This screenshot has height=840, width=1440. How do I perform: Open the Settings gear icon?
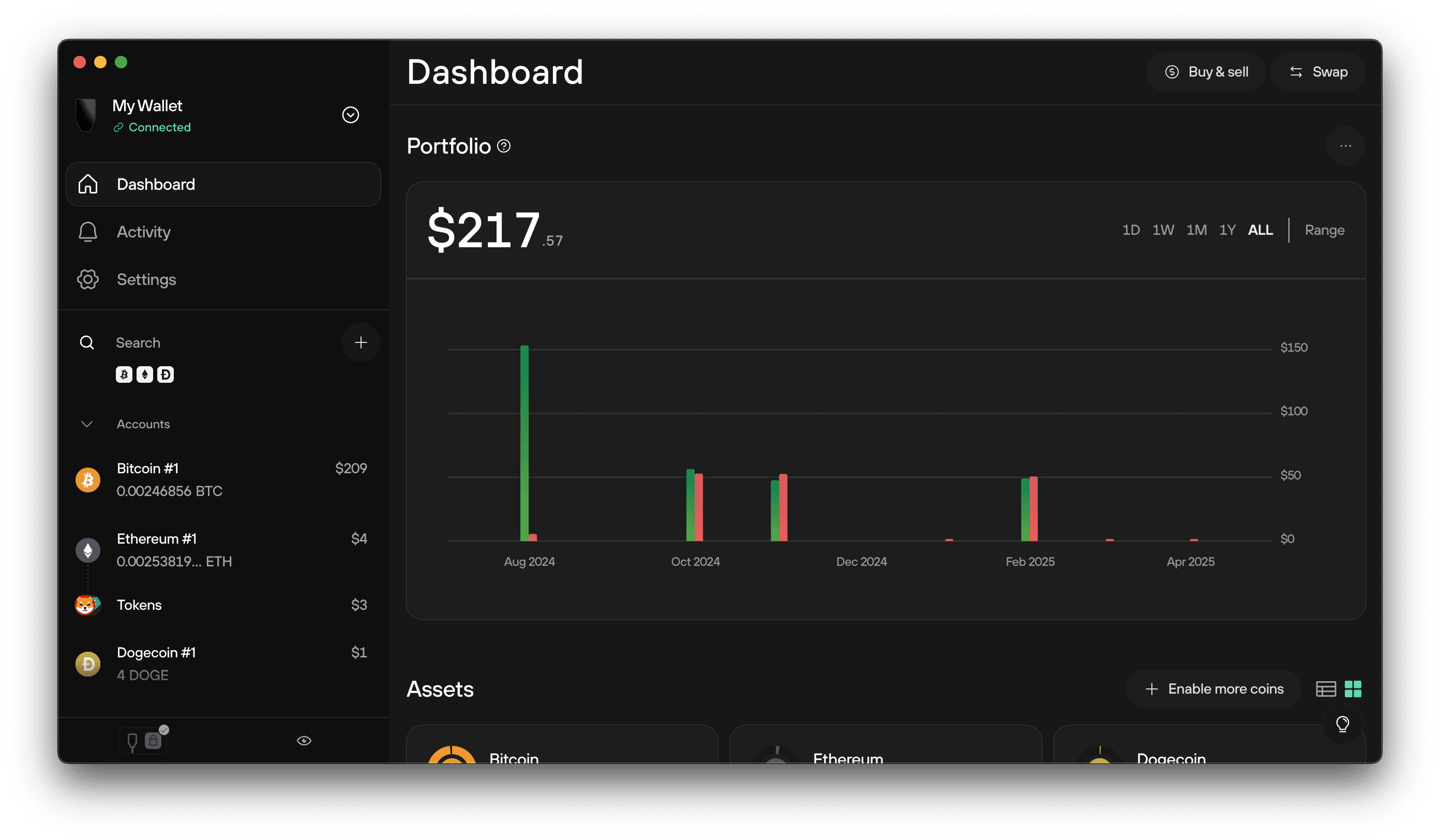pos(88,279)
